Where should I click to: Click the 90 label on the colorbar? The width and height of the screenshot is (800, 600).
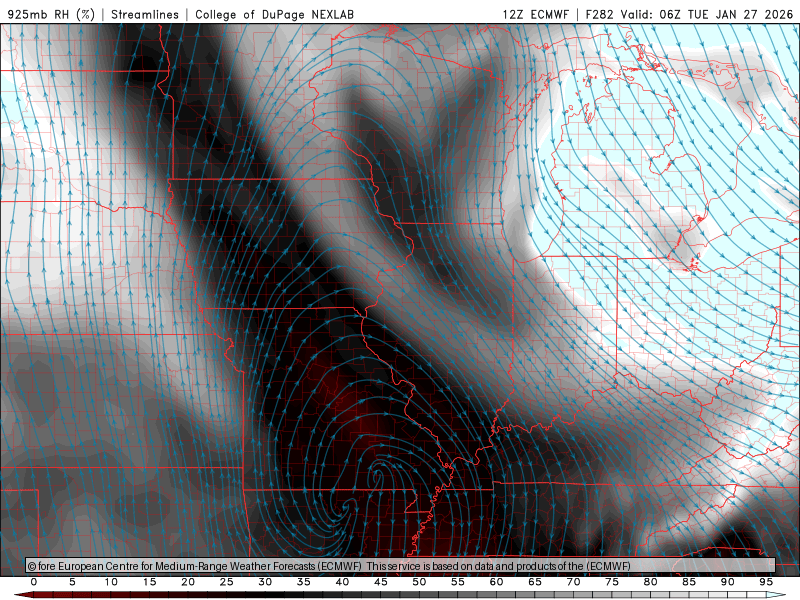point(727,582)
